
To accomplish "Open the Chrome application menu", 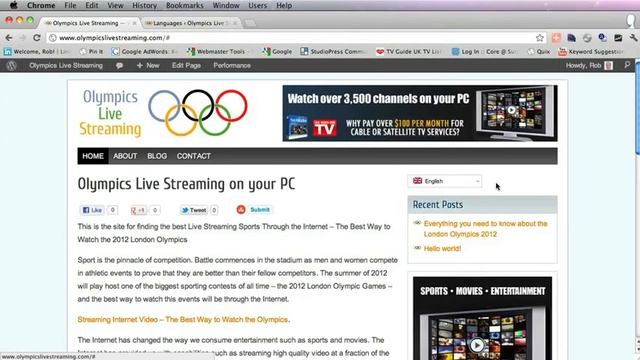I will click(x=41, y=5).
